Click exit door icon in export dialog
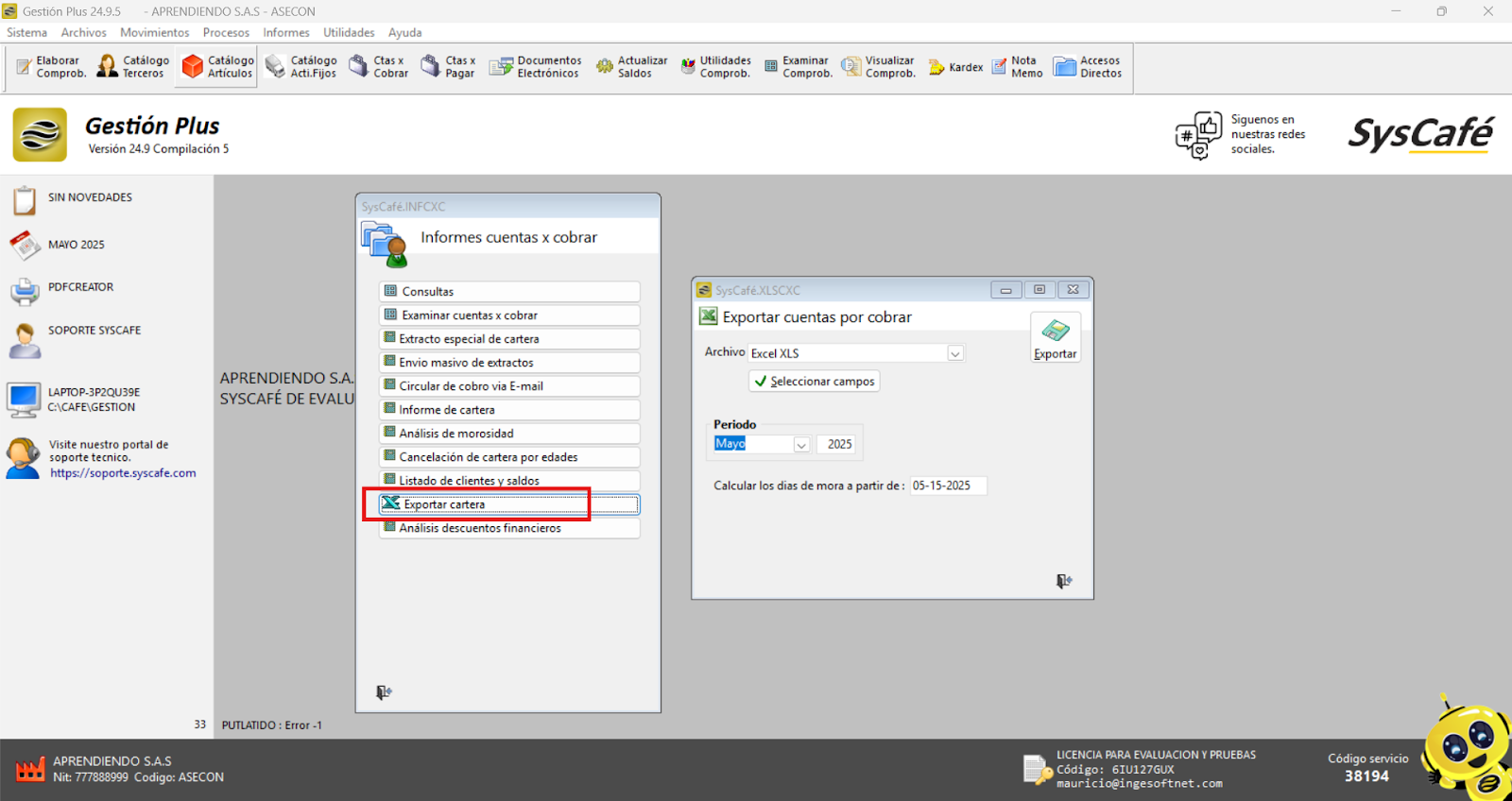 click(x=1064, y=581)
